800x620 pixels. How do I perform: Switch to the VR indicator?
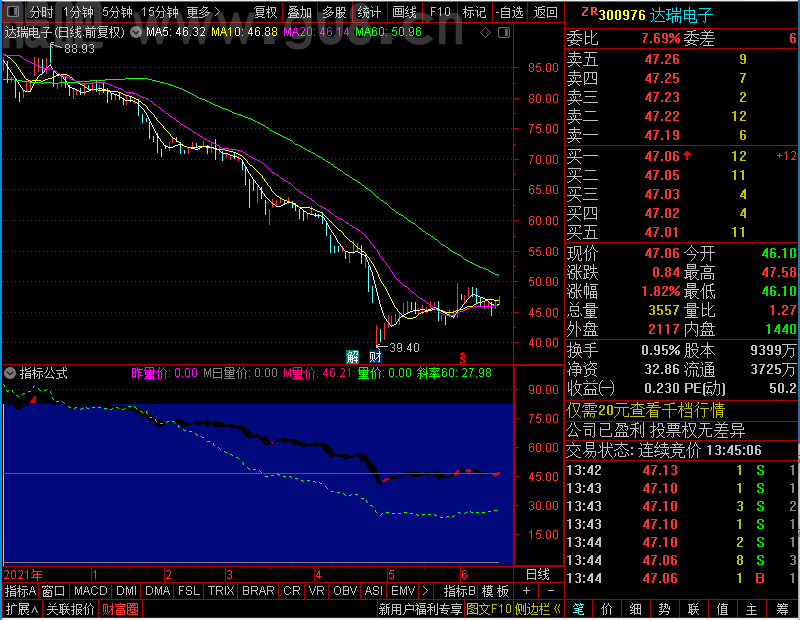(316, 591)
